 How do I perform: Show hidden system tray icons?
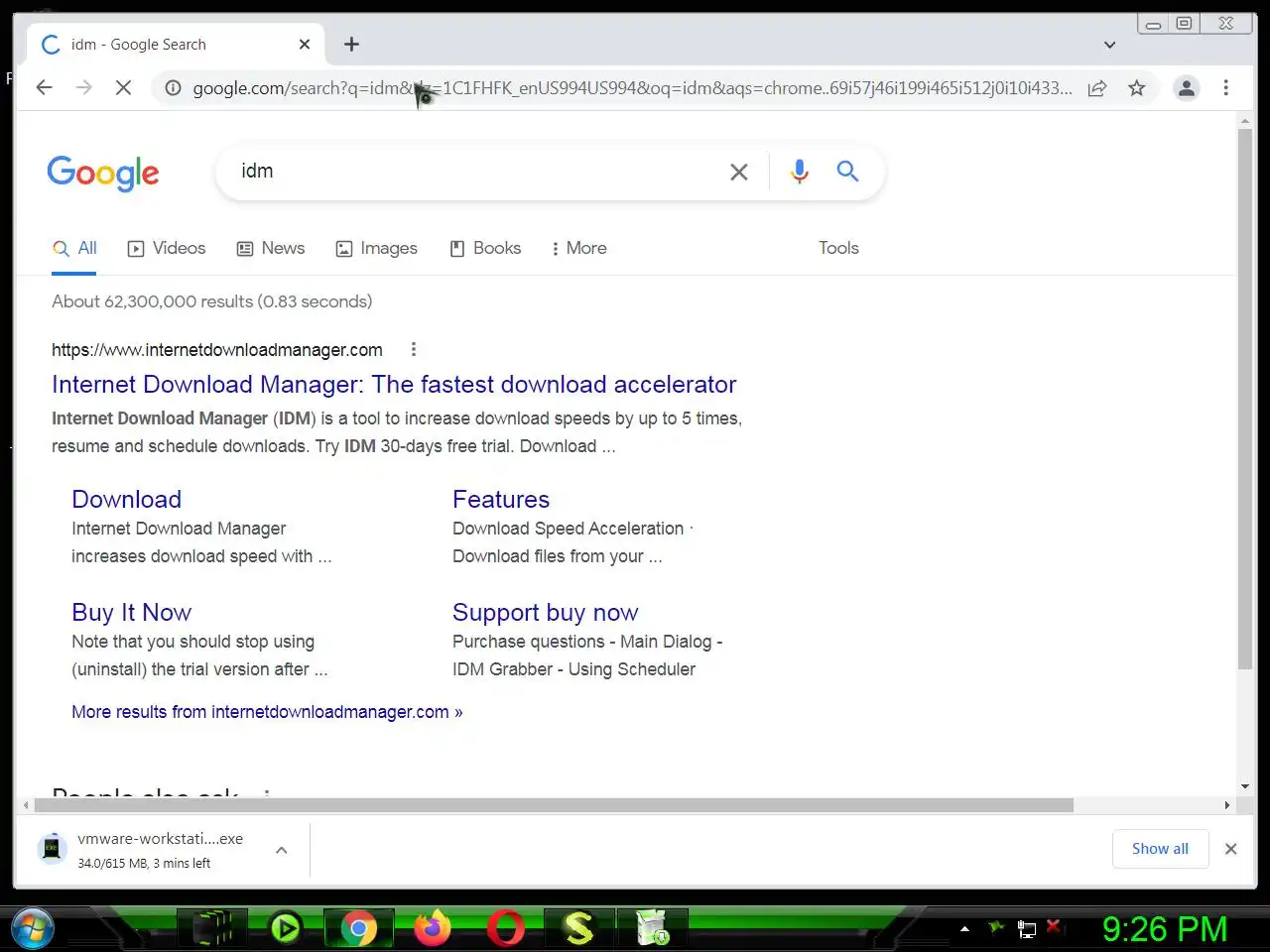tap(964, 929)
